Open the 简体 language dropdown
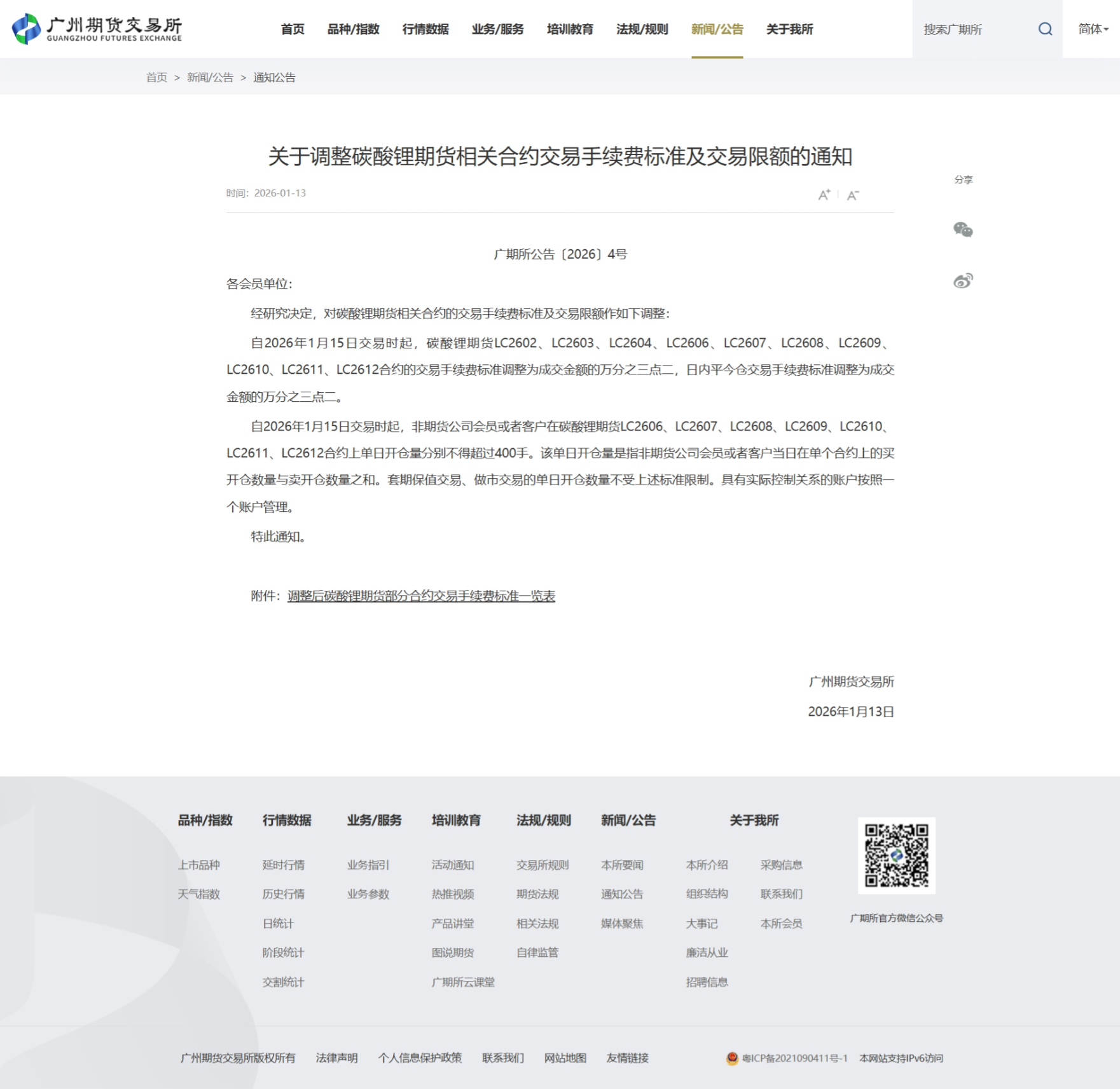This screenshot has width=1120, height=1089. pos(1093,29)
